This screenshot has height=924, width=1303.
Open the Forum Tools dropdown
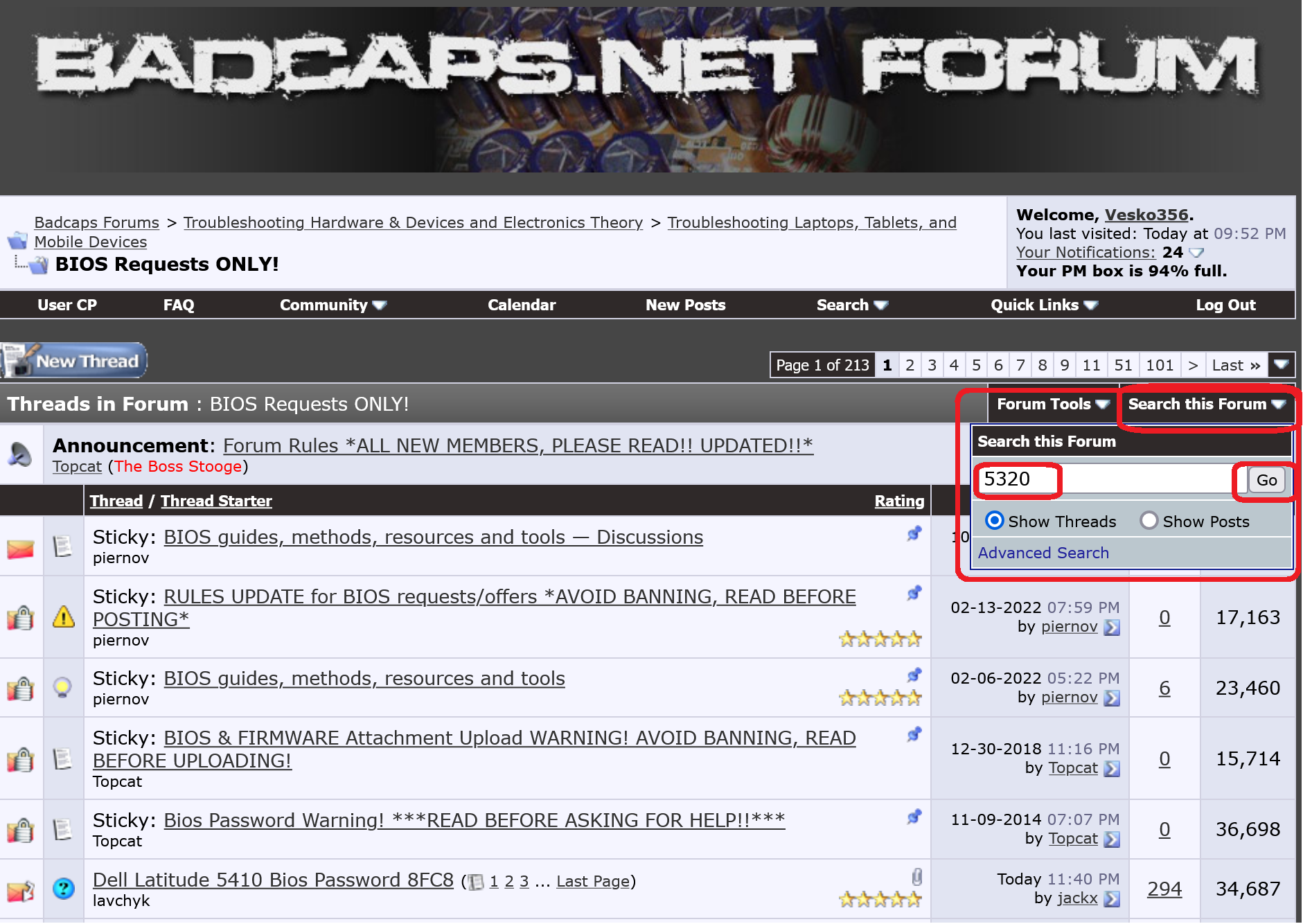click(1053, 404)
